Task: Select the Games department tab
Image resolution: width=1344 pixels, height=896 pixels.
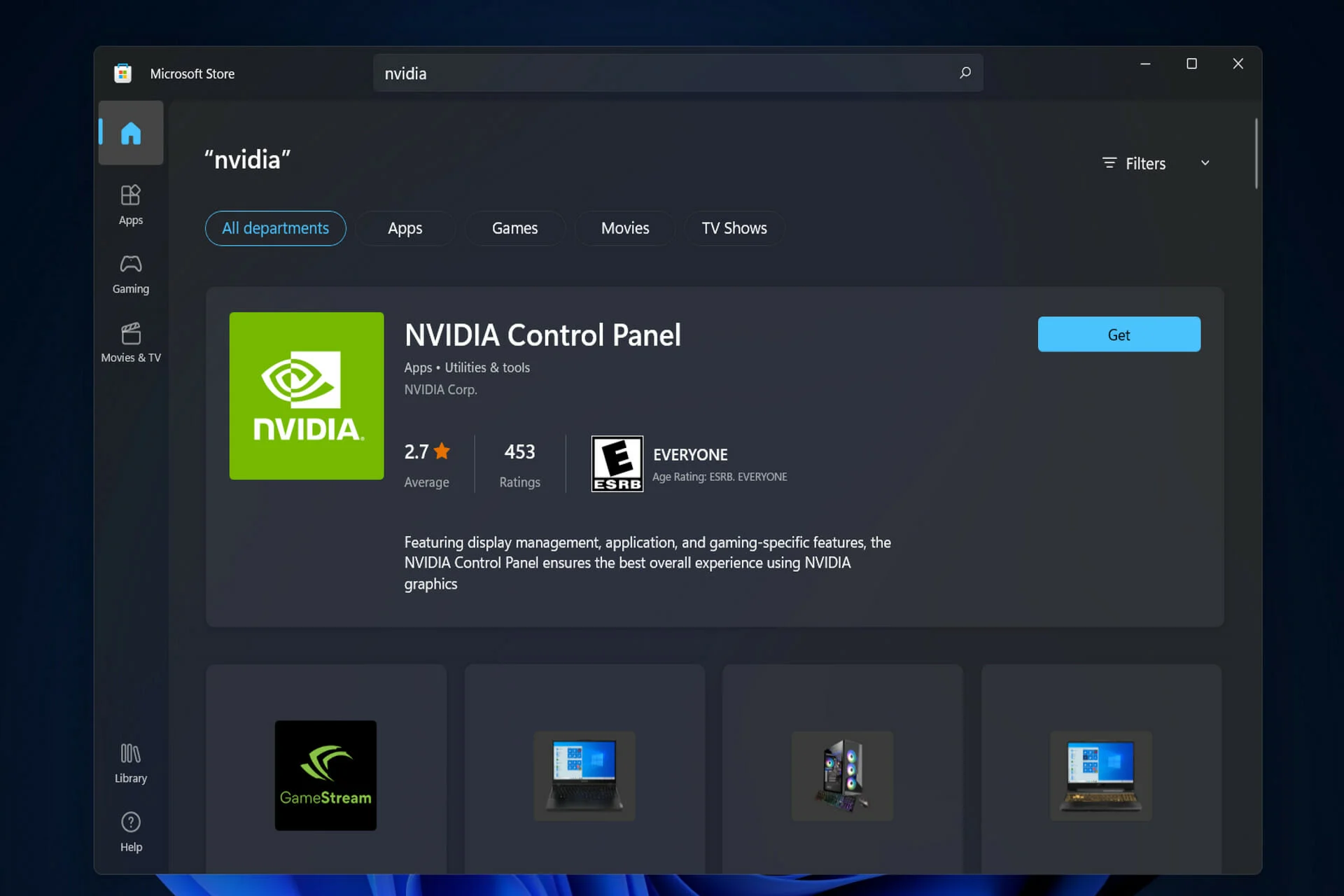Action: tap(514, 227)
